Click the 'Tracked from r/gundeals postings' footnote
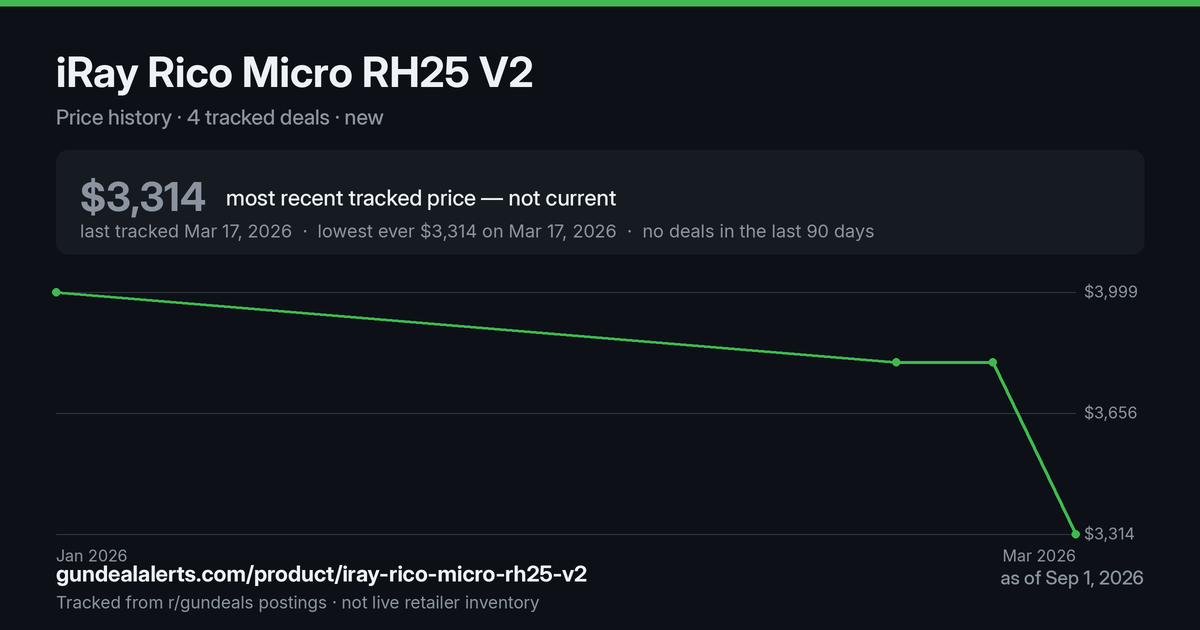1200x630 pixels. pos(191,602)
